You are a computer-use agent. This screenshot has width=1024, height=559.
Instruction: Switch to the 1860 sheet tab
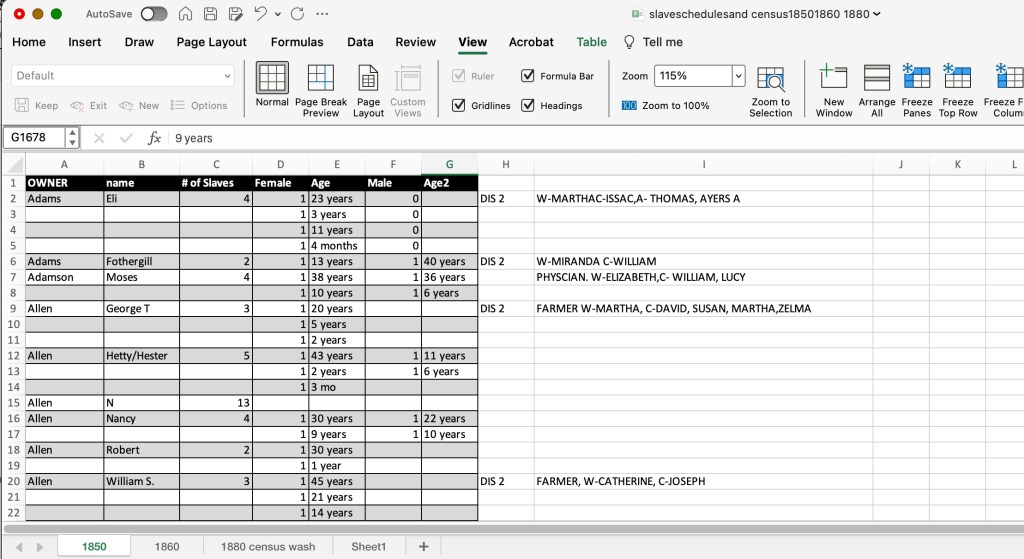click(x=167, y=546)
